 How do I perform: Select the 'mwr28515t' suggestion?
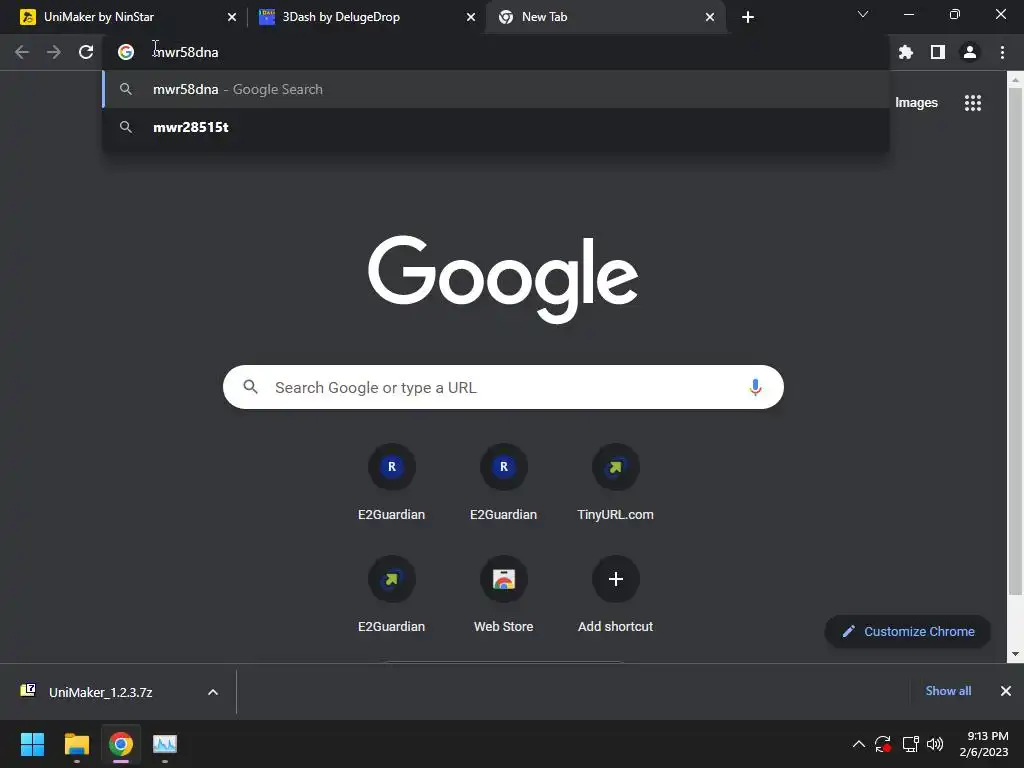496,127
